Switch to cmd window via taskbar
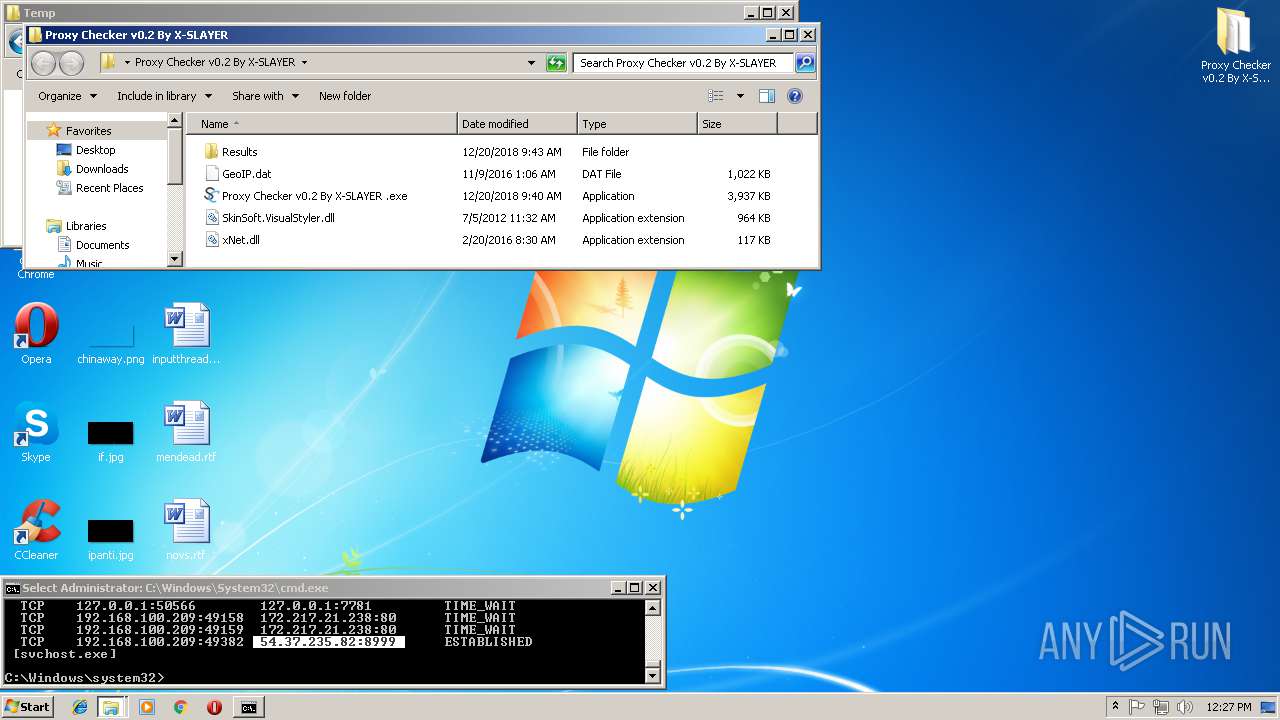 coord(248,707)
